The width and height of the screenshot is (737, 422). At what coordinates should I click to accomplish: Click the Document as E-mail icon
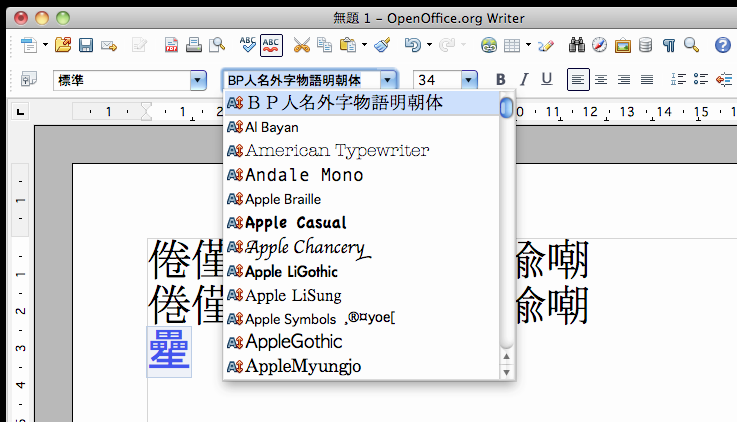pyautogui.click(x=109, y=46)
